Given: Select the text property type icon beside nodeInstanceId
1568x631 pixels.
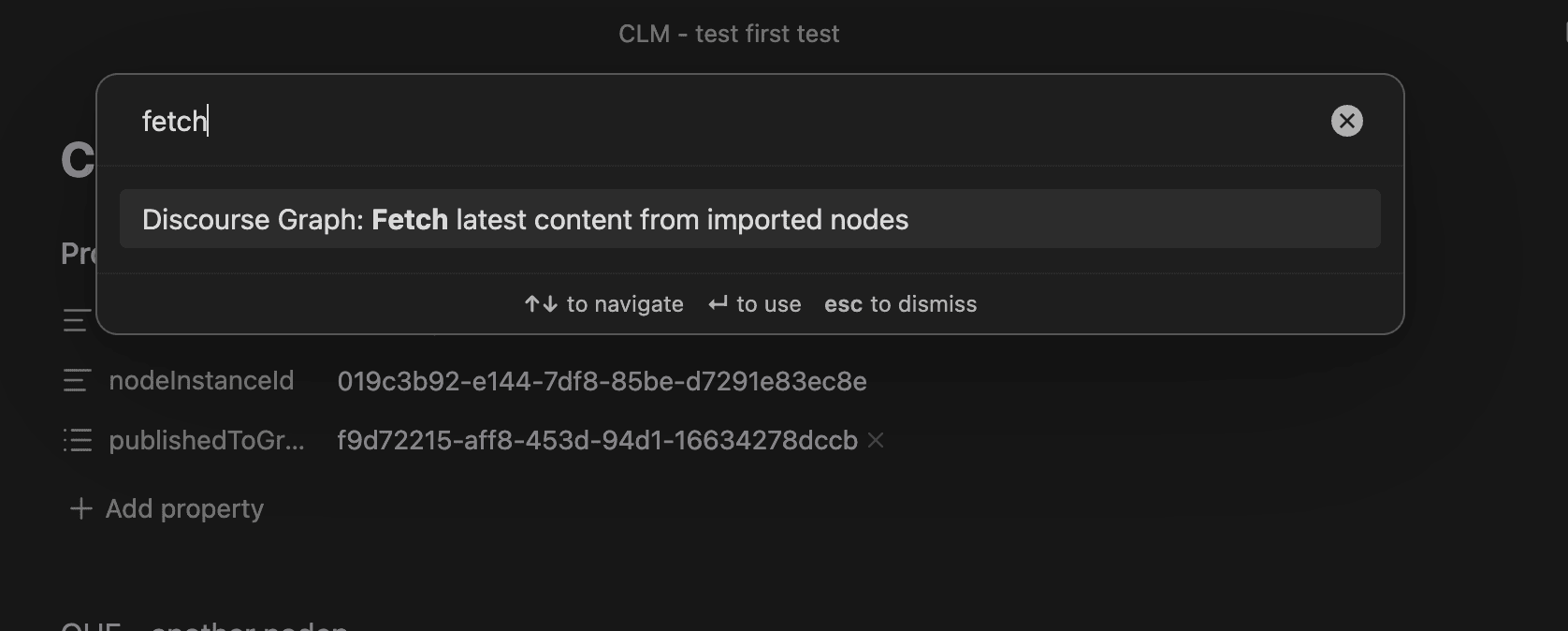Looking at the screenshot, I should (79, 381).
